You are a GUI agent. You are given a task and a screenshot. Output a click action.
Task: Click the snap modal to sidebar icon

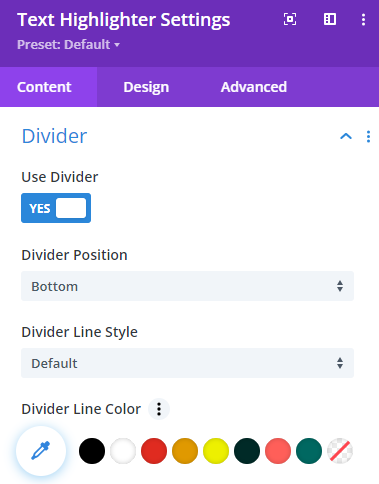click(330, 19)
